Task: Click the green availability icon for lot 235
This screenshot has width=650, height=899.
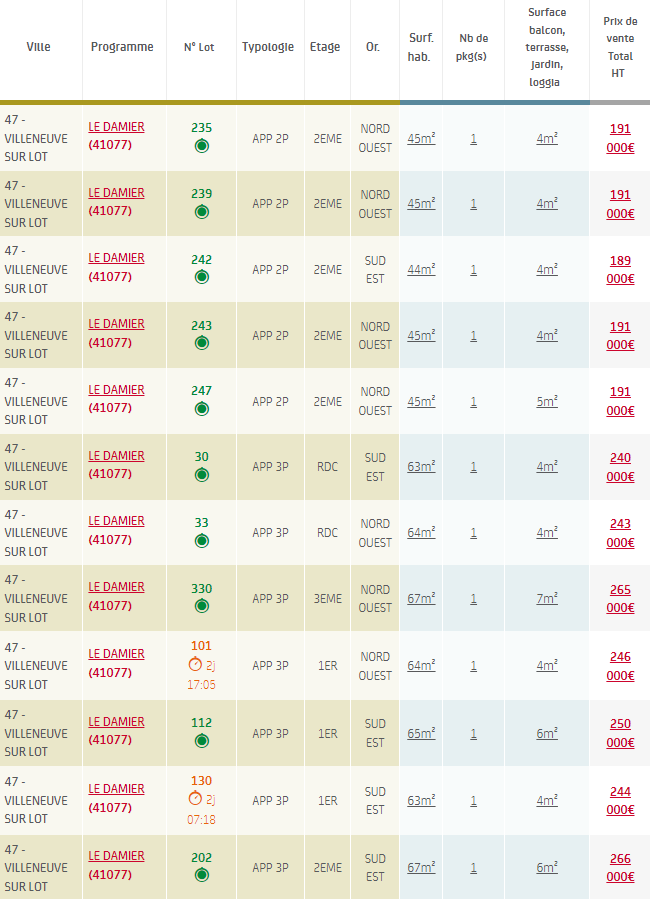Action: [x=201, y=146]
